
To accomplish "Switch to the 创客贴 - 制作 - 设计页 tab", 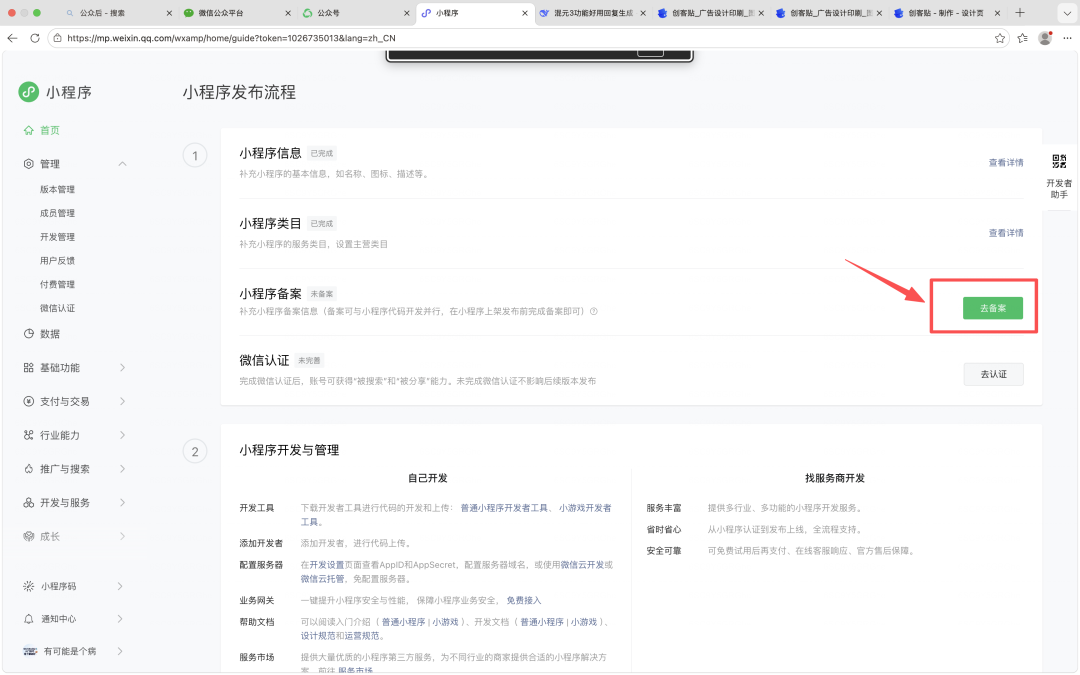I will tap(946, 13).
